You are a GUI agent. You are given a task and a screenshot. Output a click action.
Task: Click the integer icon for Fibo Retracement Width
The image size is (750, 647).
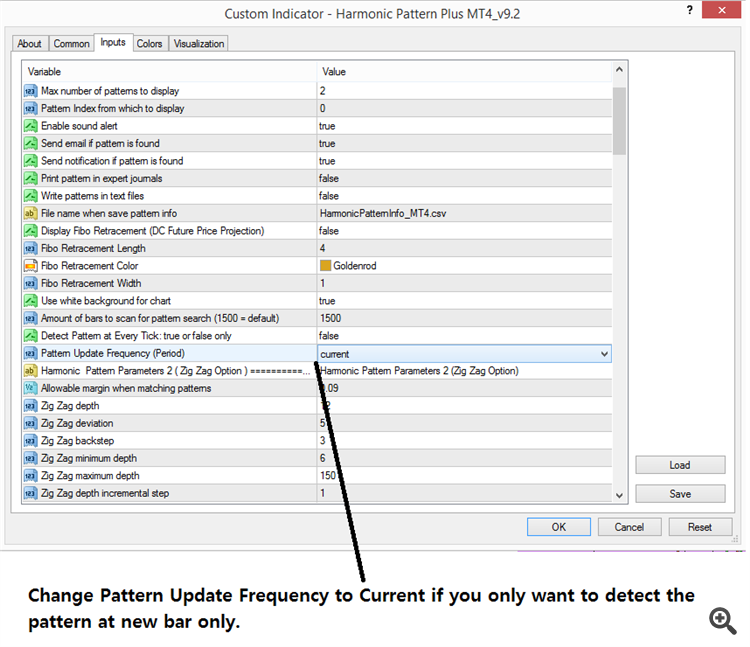[x=30, y=284]
